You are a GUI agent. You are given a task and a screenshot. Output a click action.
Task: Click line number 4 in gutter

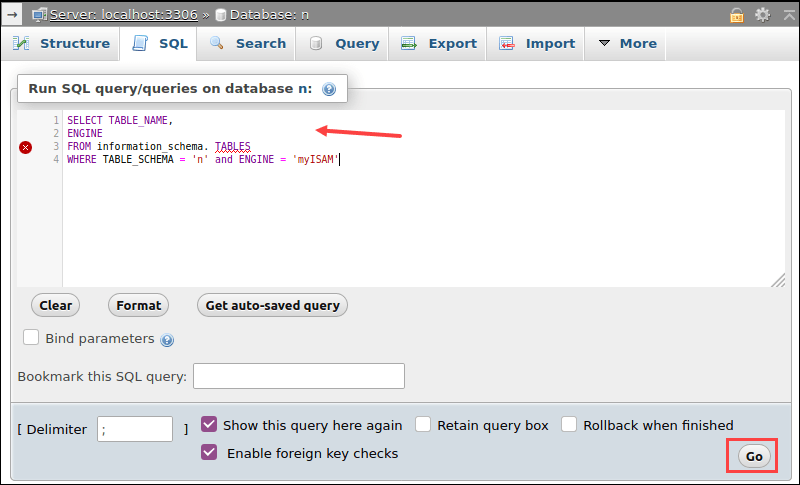[x=56, y=160]
